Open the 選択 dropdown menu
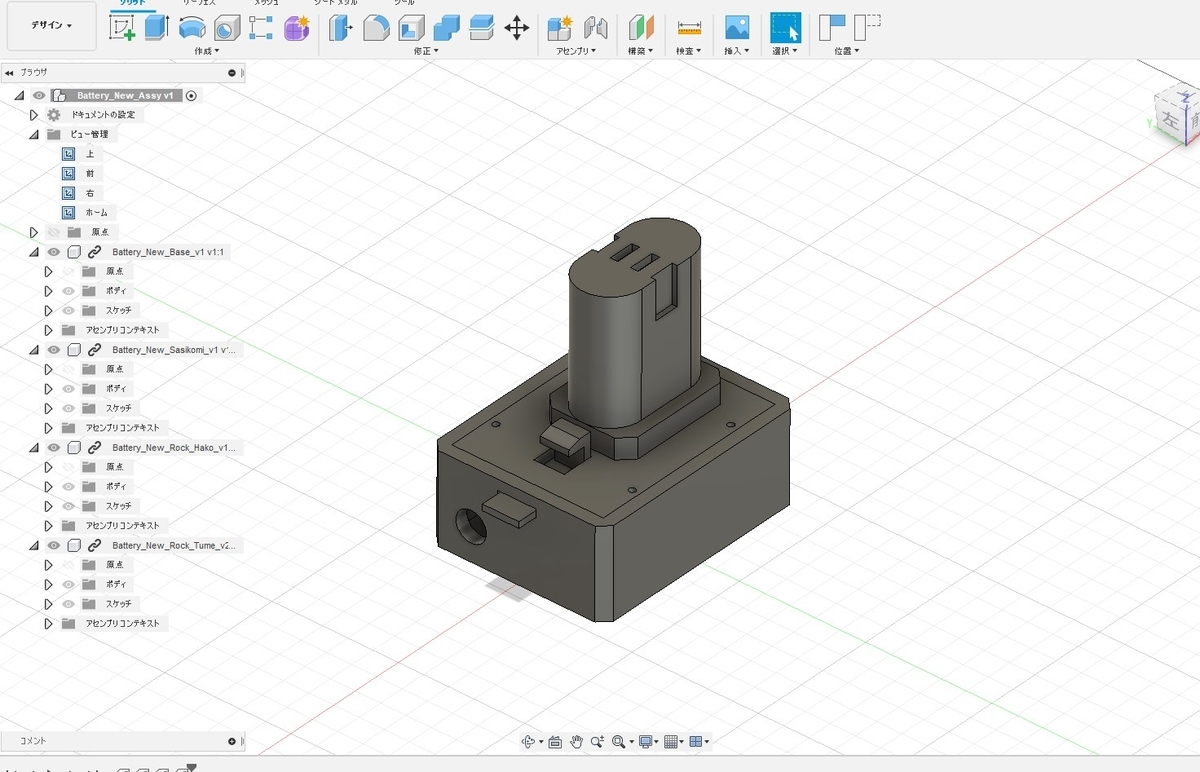The image size is (1200, 772). 785,50
